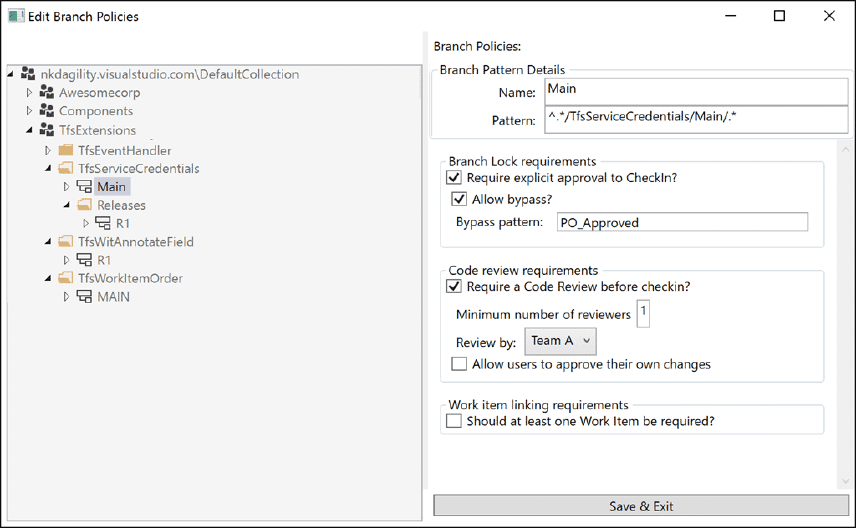Select the TfsEventHandler tree item label
856x528 pixels.
pos(124,150)
